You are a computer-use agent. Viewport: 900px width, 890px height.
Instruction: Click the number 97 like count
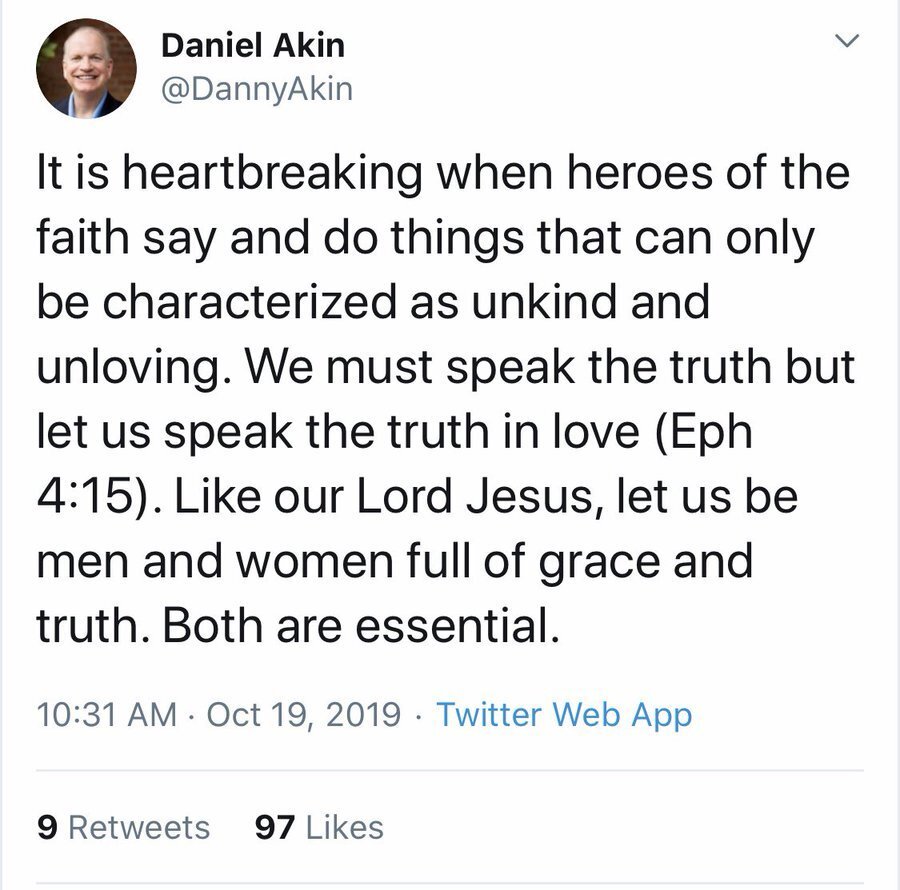[x=274, y=827]
